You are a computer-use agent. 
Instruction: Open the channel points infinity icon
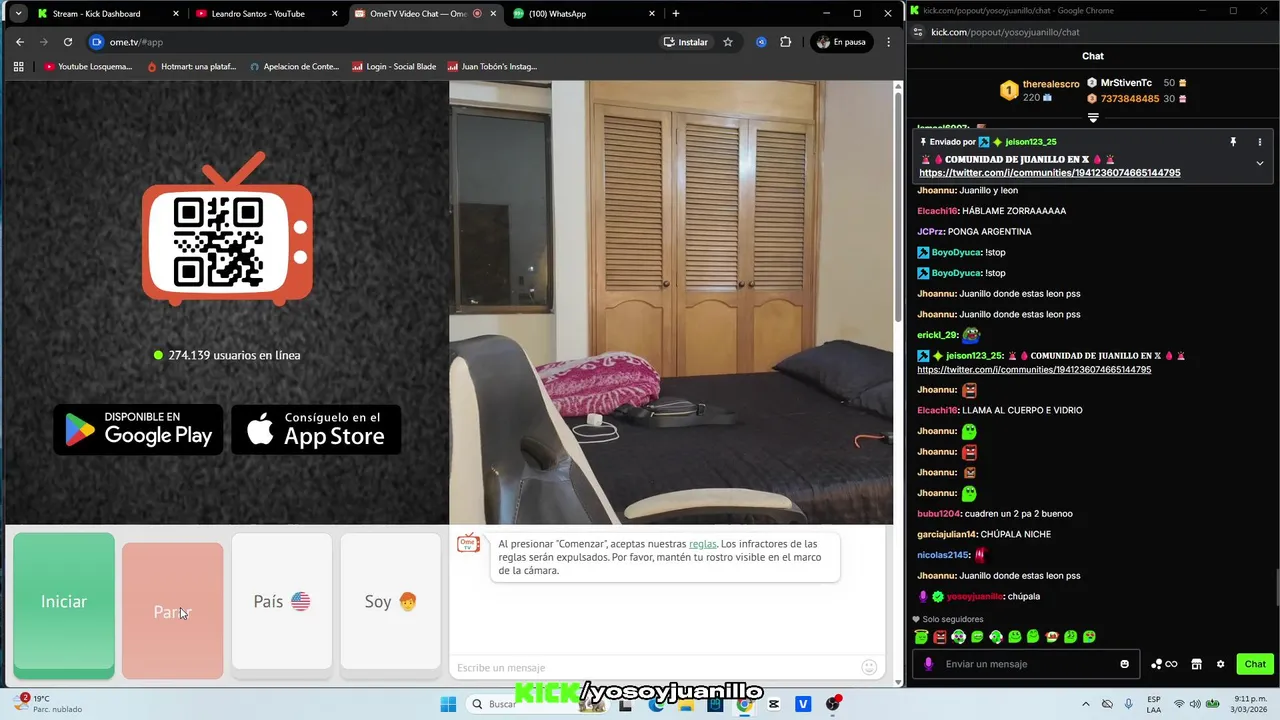click(x=1164, y=664)
